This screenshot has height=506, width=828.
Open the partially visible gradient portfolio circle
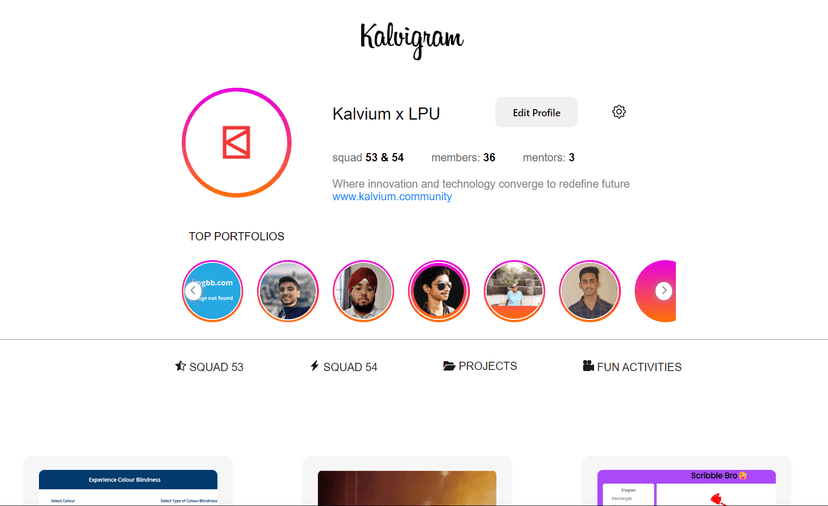point(656,291)
